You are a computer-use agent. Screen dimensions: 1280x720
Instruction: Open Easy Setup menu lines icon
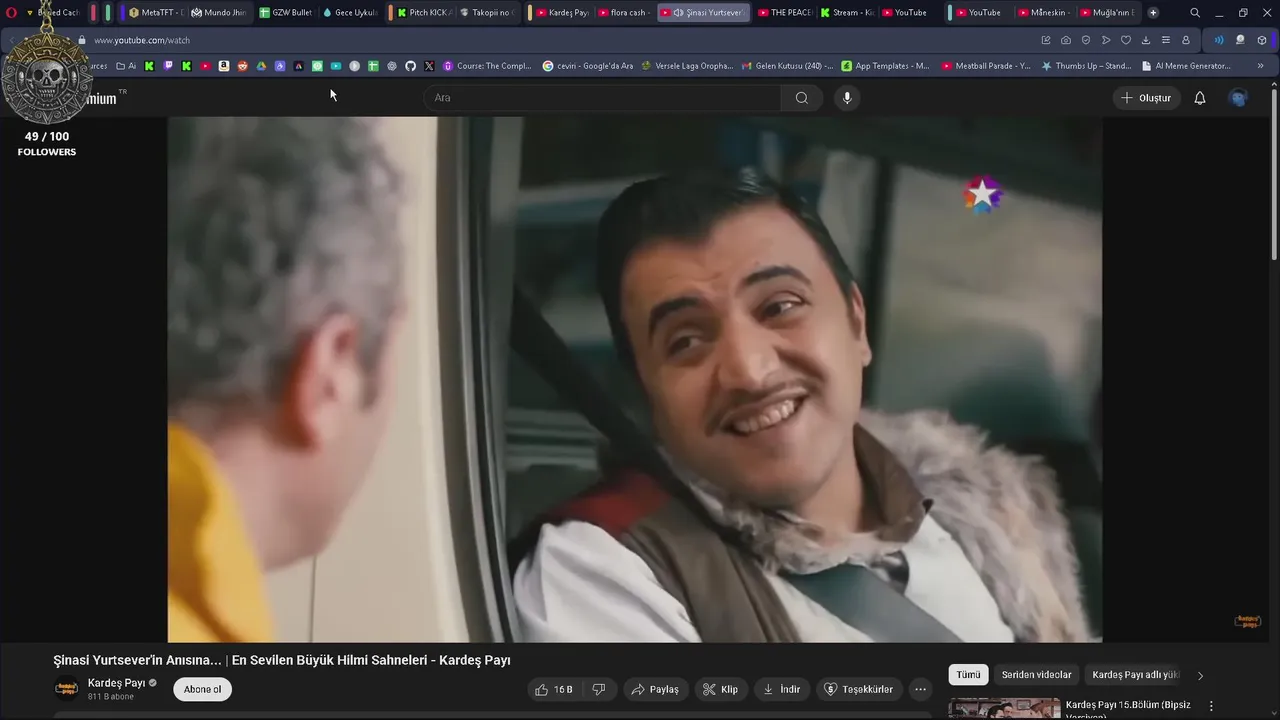pyautogui.click(x=1166, y=40)
